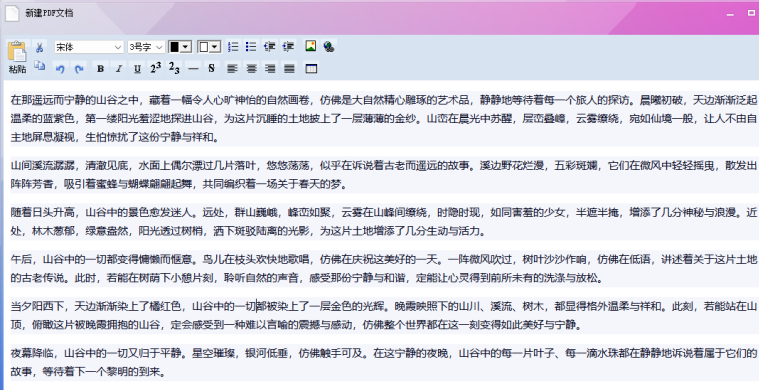Apply superscript formatting
760x391 pixels.
[156, 68]
